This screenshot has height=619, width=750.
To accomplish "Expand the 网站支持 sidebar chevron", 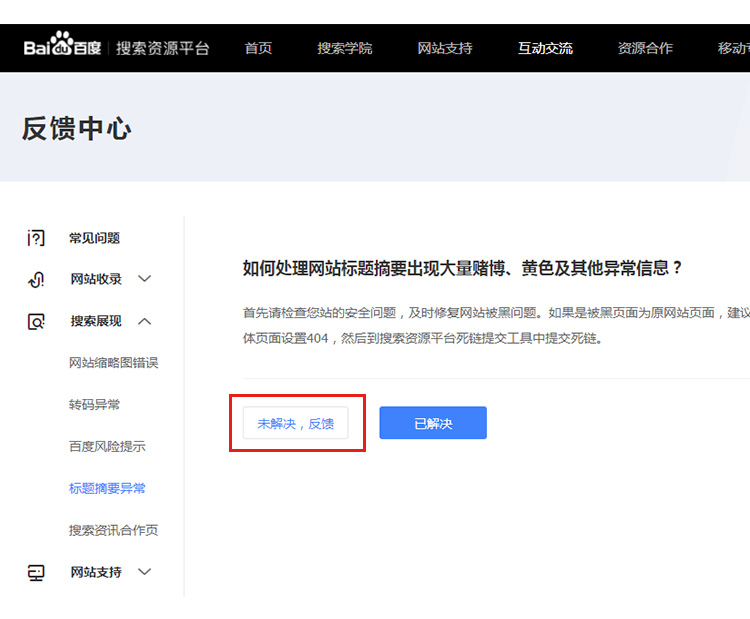I will (x=145, y=572).
